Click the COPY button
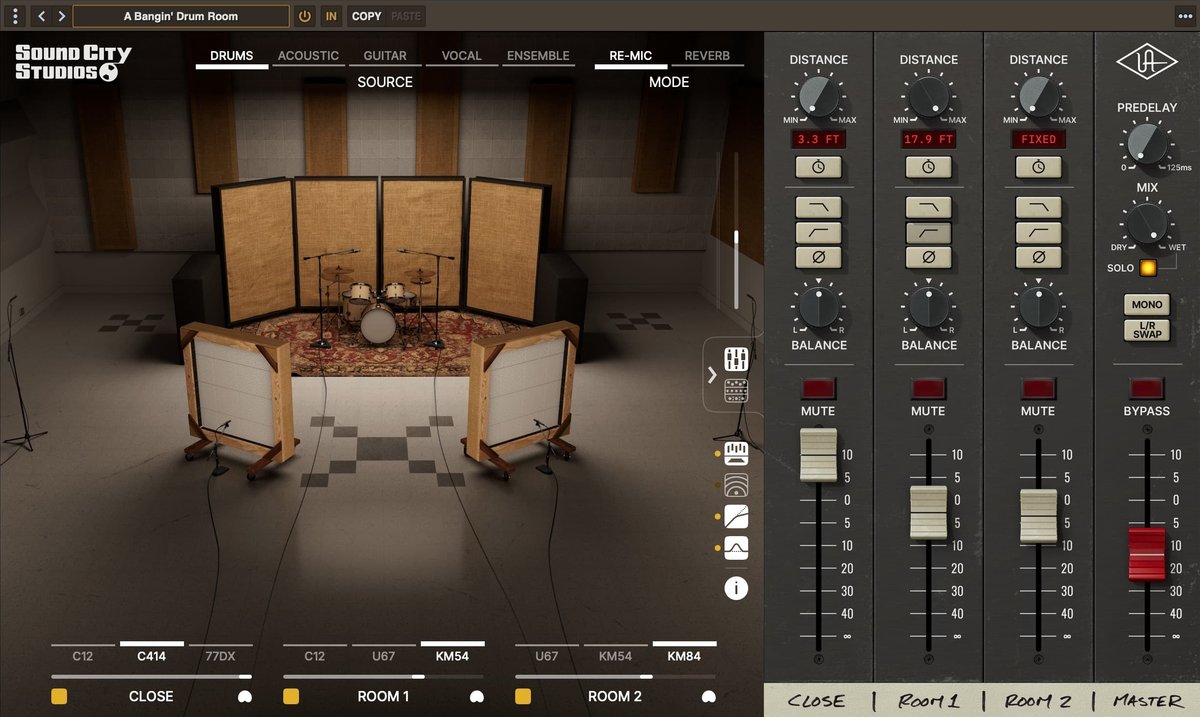 [366, 16]
